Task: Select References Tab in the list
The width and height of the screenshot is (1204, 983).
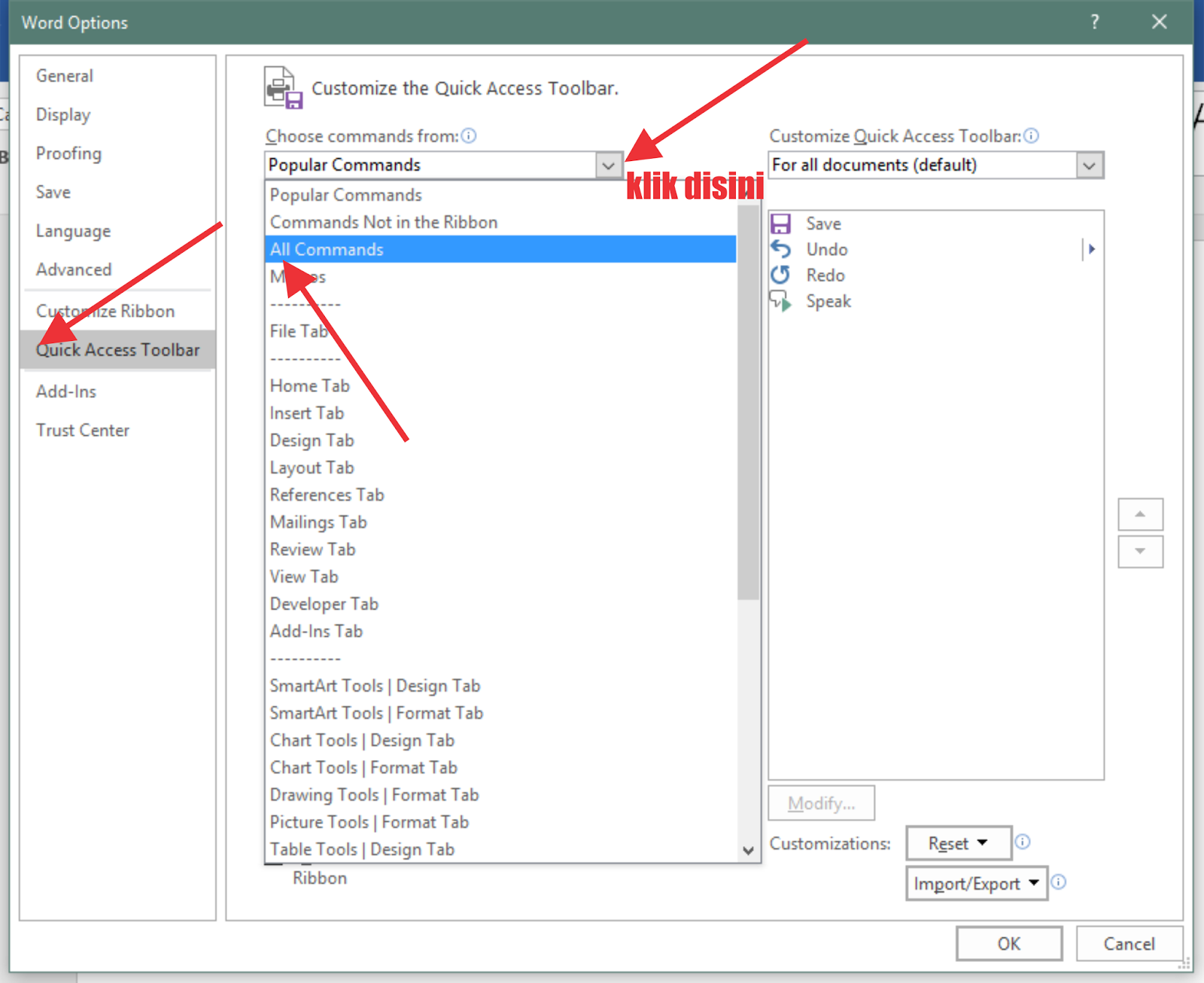Action: pos(500,495)
